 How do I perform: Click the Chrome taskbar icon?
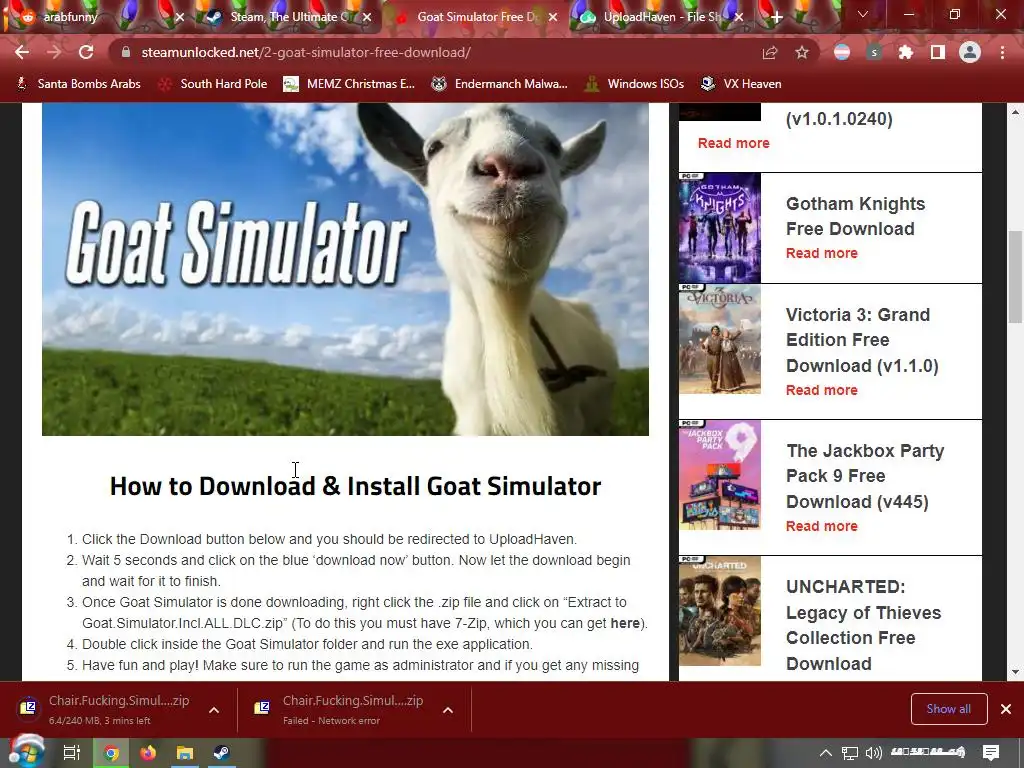click(x=111, y=753)
